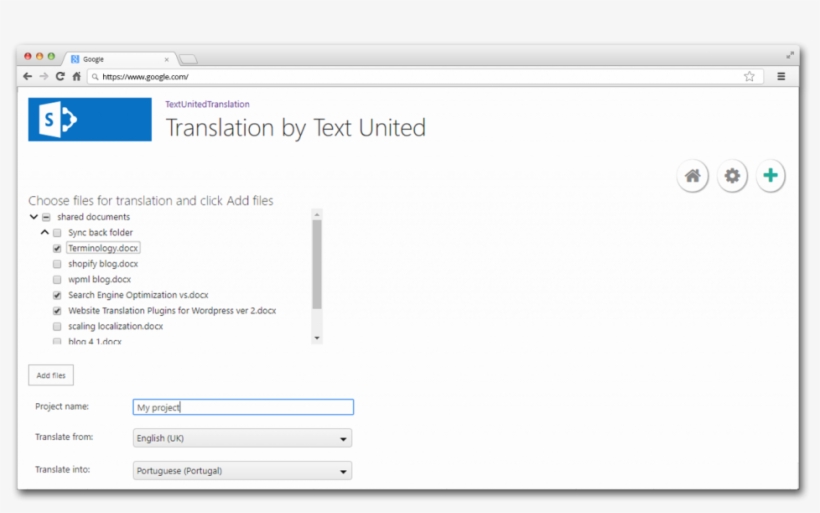Click the file list scroll down arrow
Screen dimensions: 820x513
317,338
